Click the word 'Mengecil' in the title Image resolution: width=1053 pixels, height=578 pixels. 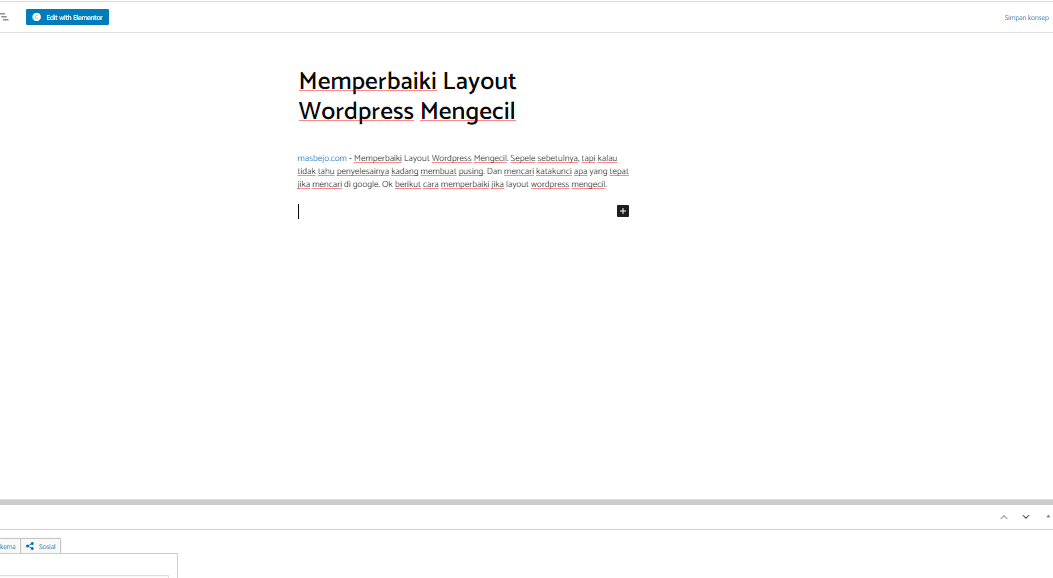click(468, 111)
